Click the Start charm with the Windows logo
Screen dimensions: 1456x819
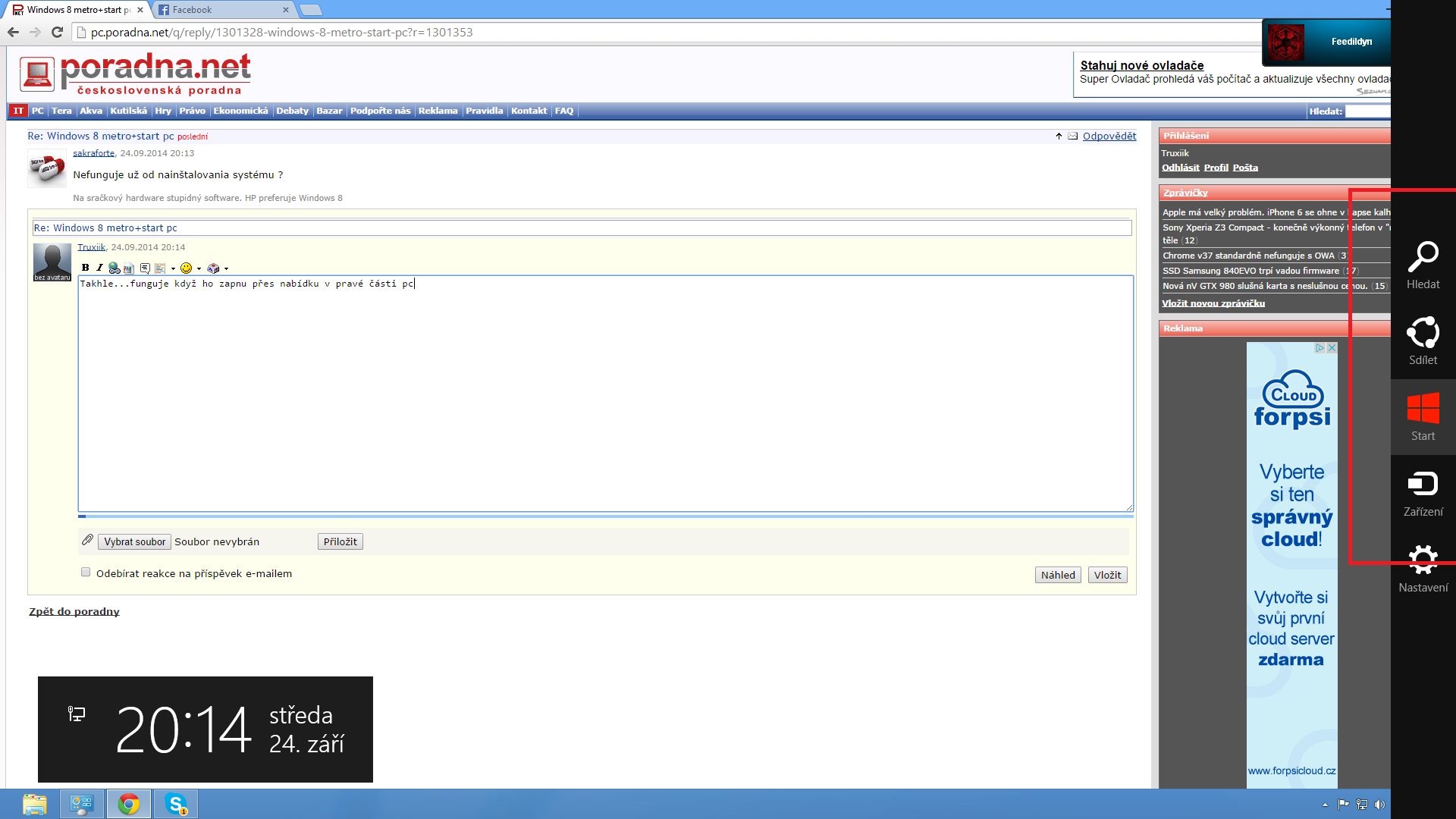(x=1423, y=417)
